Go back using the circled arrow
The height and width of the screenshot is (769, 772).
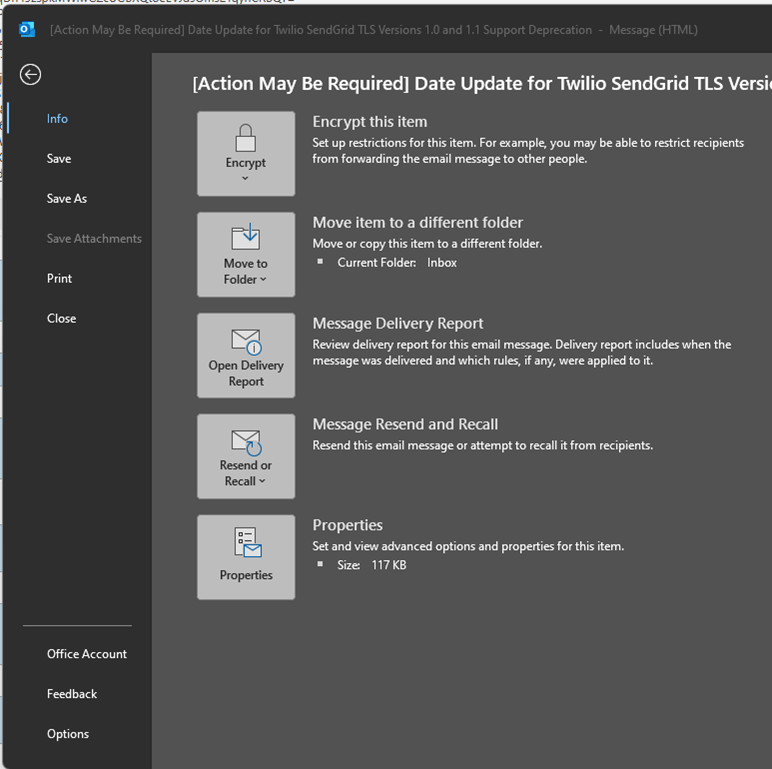pyautogui.click(x=31, y=75)
